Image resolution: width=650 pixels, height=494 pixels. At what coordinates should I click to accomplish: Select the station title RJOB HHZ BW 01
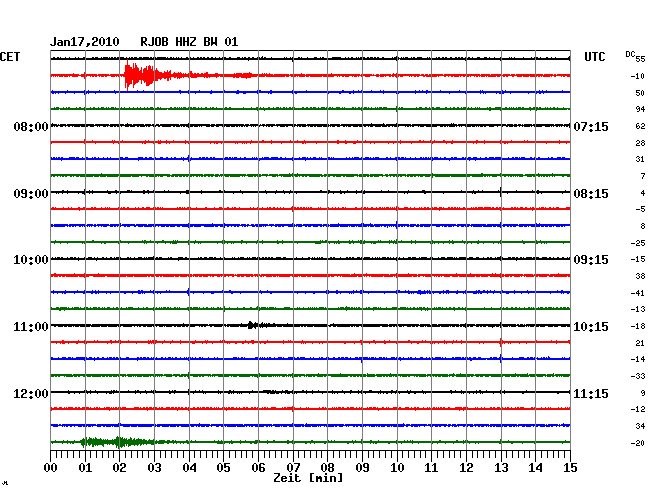click(x=189, y=42)
